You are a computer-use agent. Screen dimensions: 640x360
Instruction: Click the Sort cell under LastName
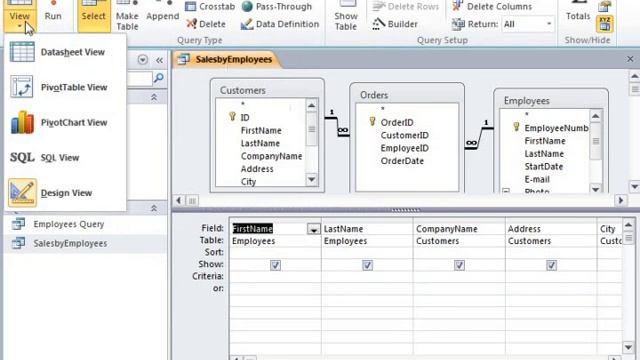coord(367,252)
